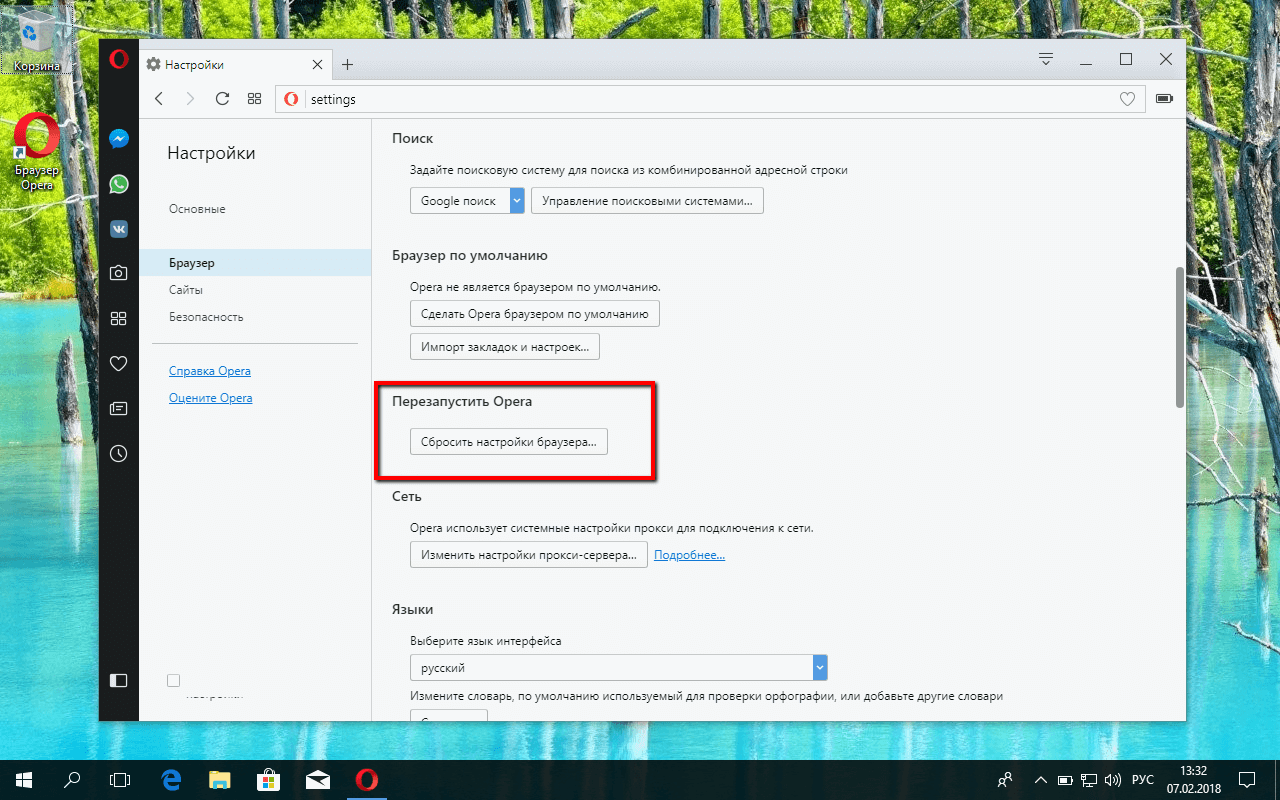Image resolution: width=1280 pixels, height=800 pixels.
Task: Close the Настройки tab
Action: click(317, 65)
